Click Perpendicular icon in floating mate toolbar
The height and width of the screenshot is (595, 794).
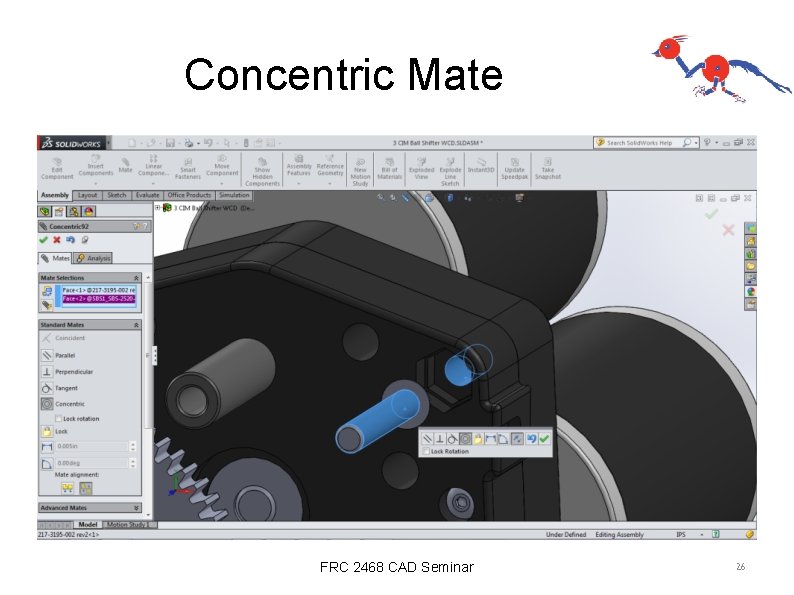click(x=440, y=439)
